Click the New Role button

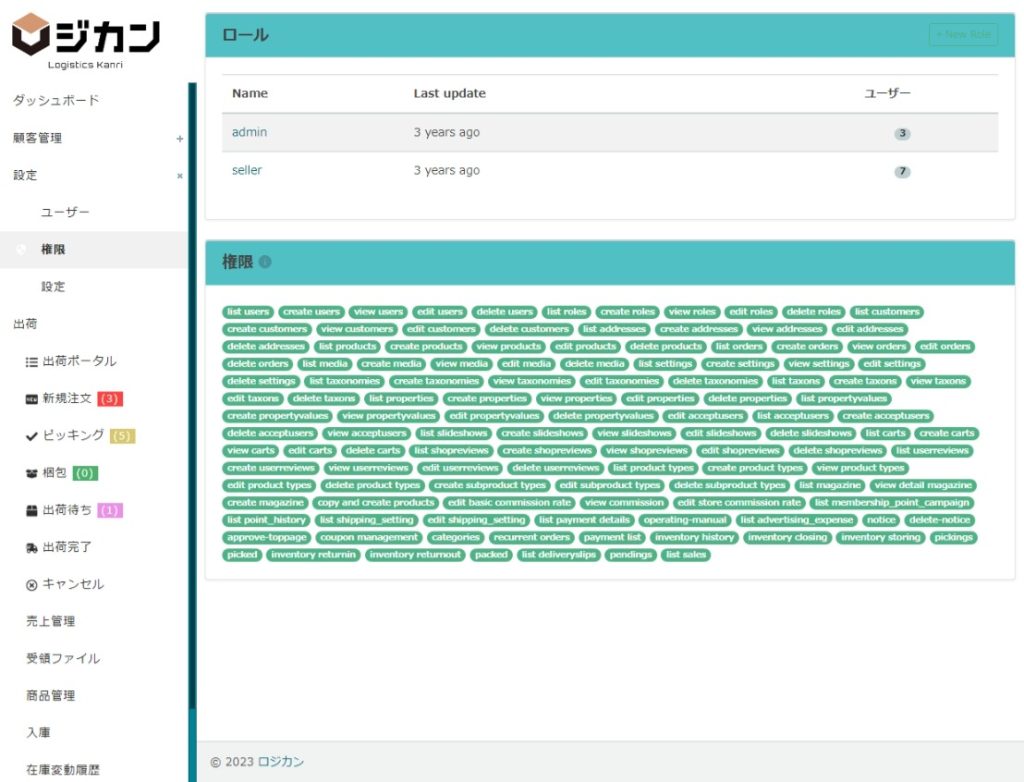pyautogui.click(x=963, y=35)
